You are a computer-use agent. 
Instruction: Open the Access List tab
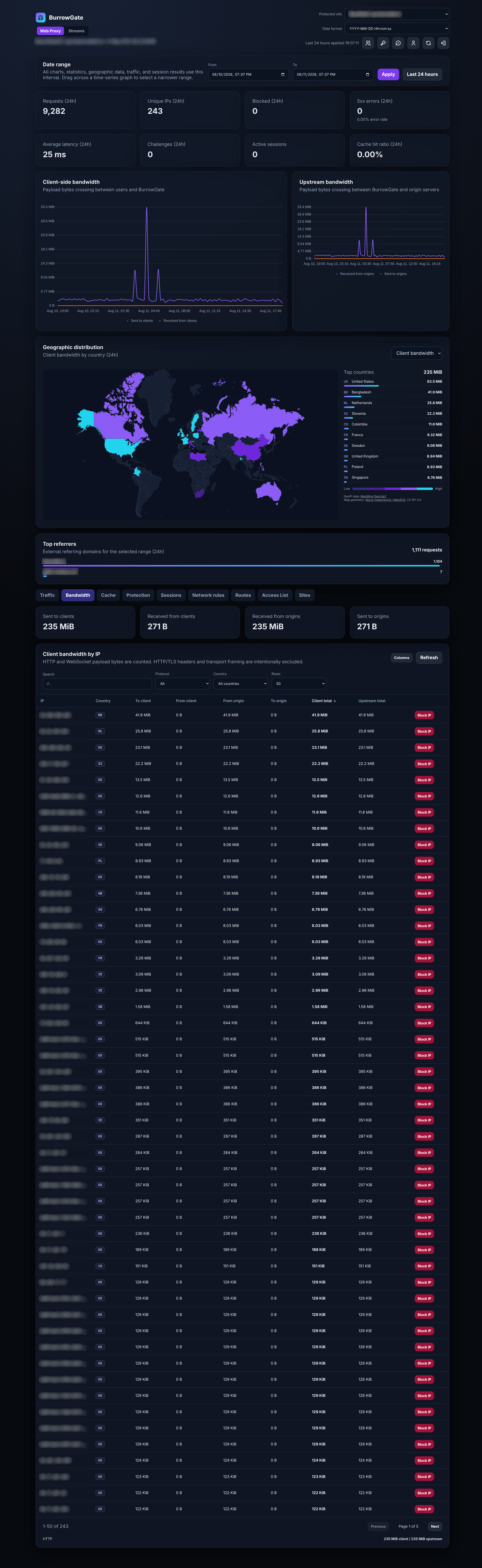point(275,595)
